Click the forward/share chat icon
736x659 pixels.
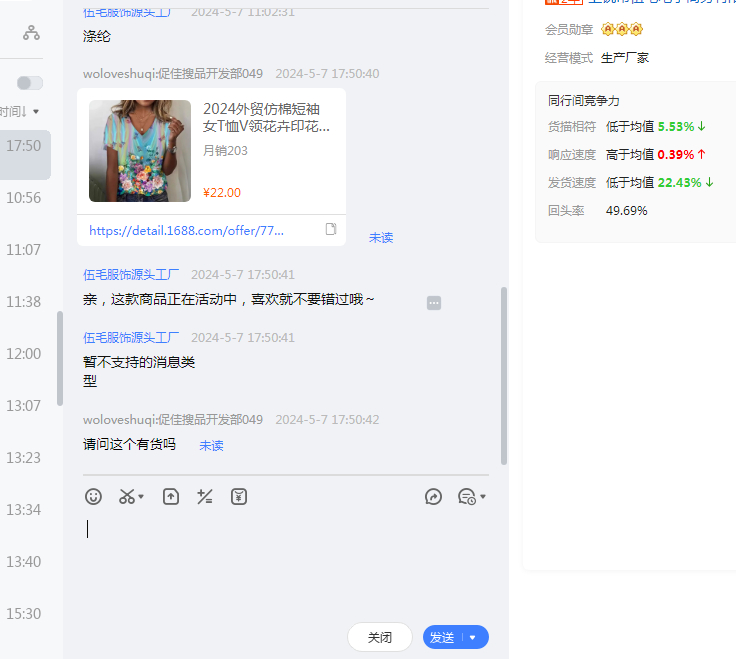pyautogui.click(x=433, y=497)
